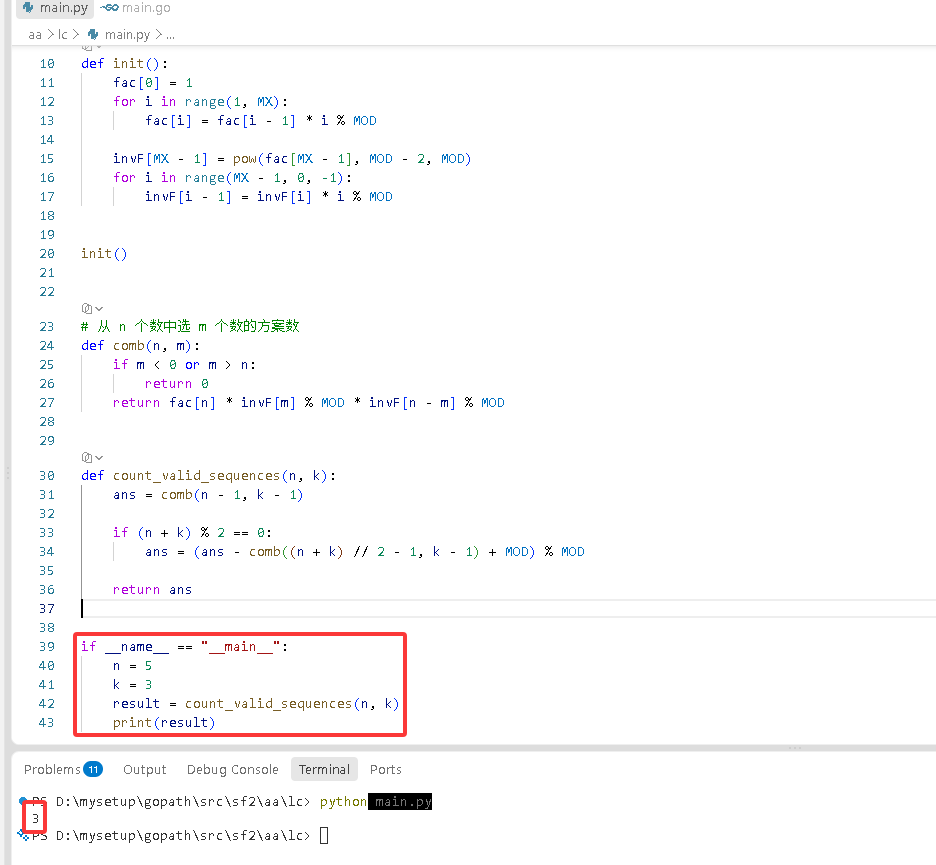The image size is (936, 865).
Task: Open the breadcrumb symbol ellipsis
Action: (170, 35)
